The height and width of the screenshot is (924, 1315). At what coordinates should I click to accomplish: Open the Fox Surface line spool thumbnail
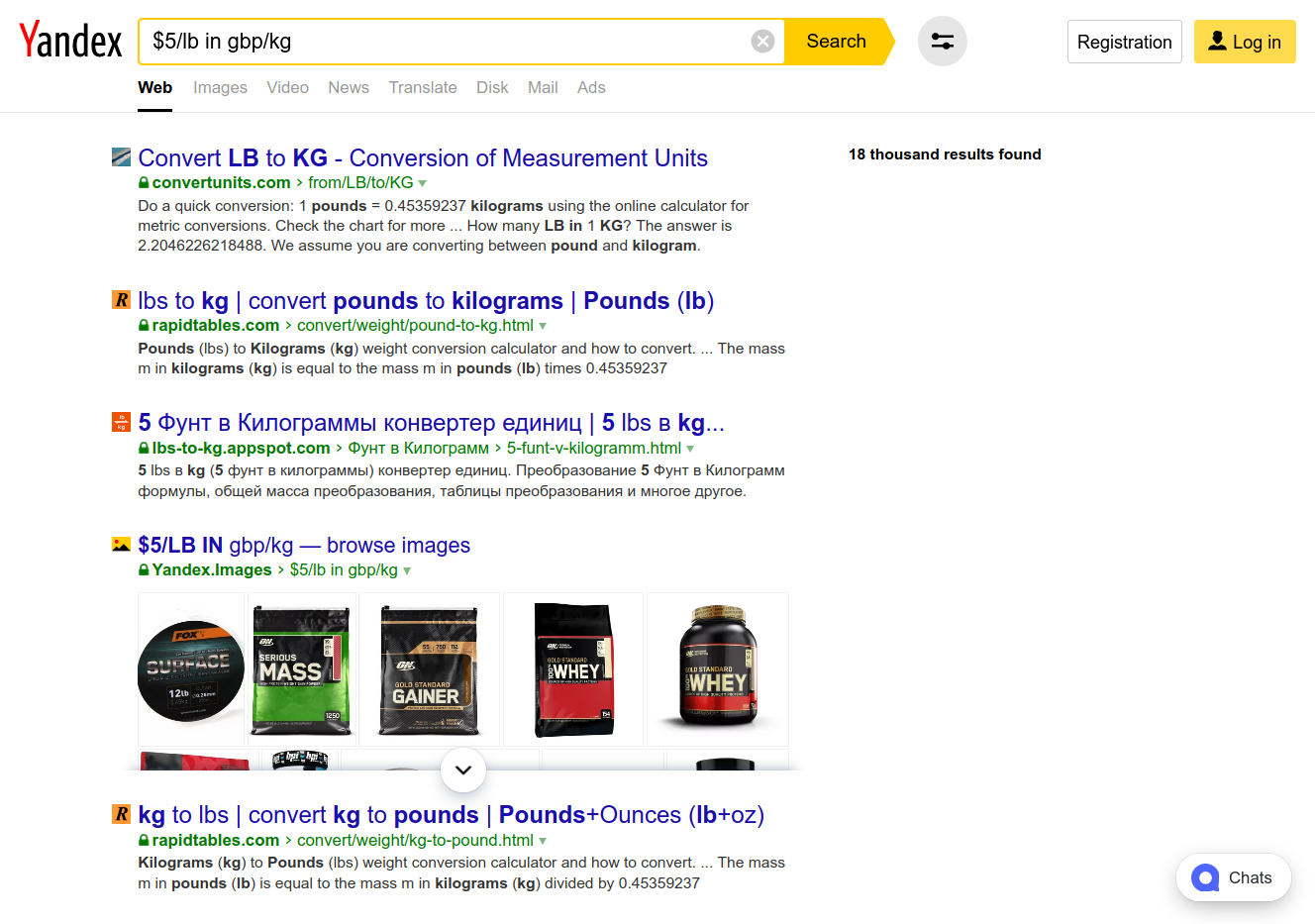tap(191, 669)
